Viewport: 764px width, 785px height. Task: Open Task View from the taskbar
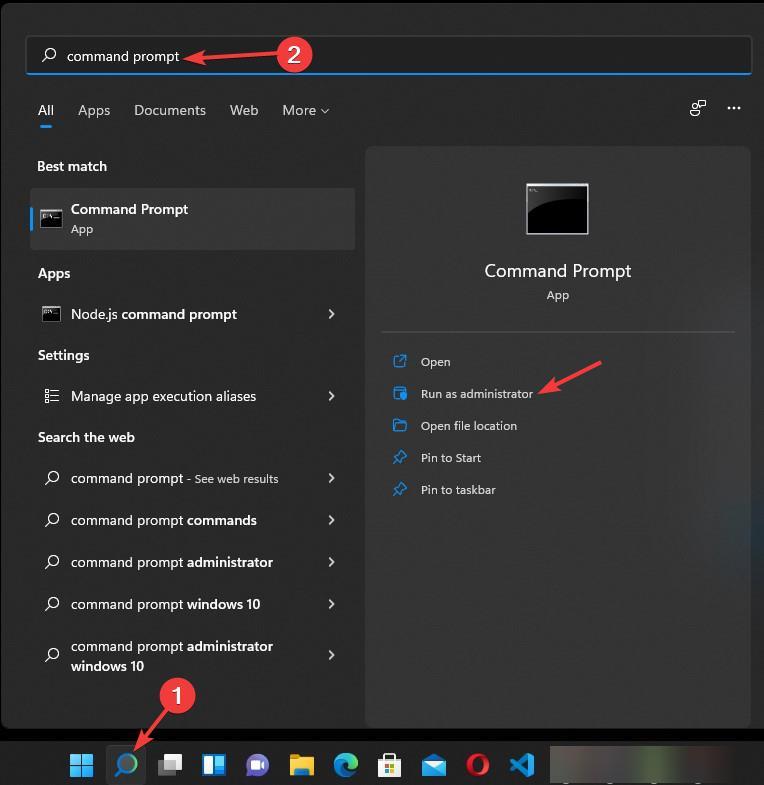(x=170, y=764)
